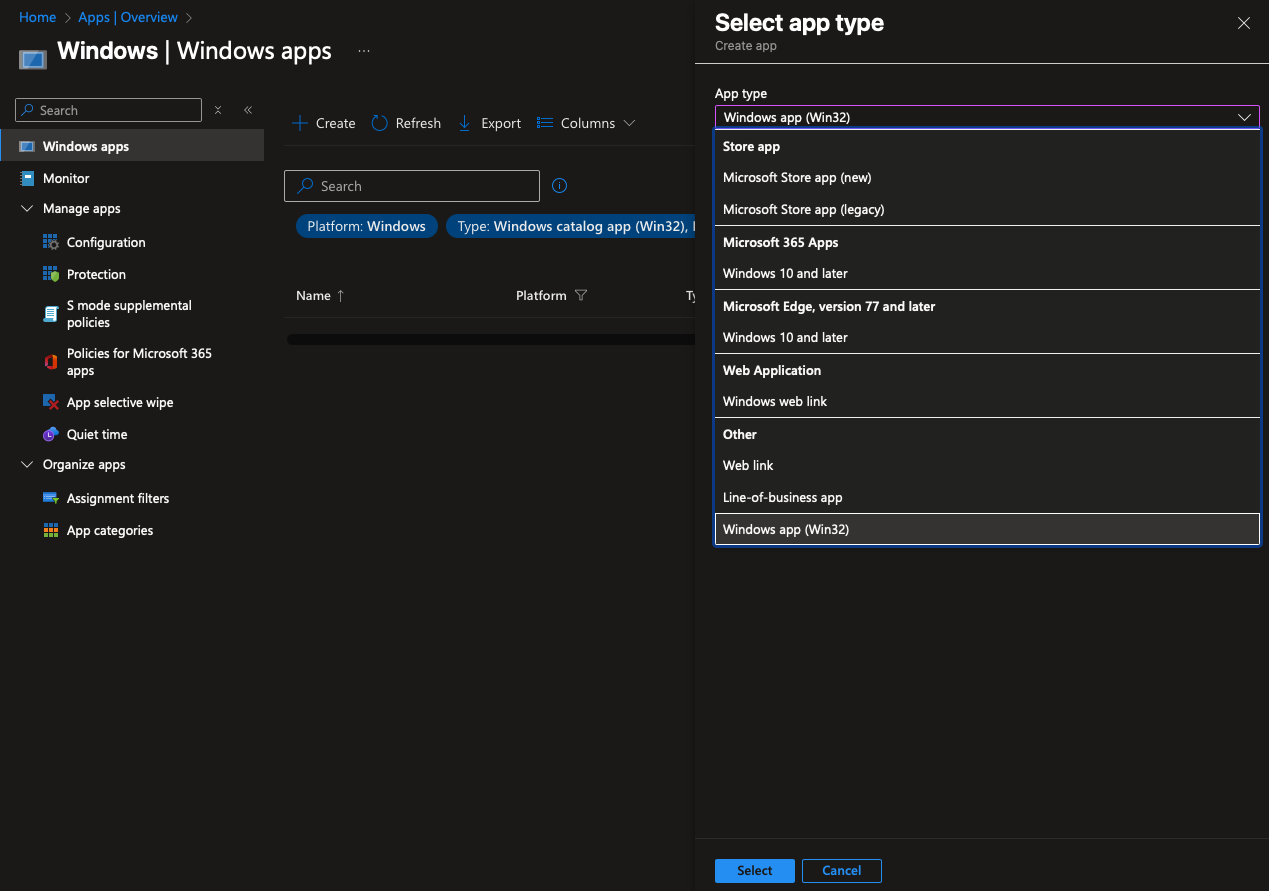Click the Apps | Overview breadcrumb link

tap(128, 17)
